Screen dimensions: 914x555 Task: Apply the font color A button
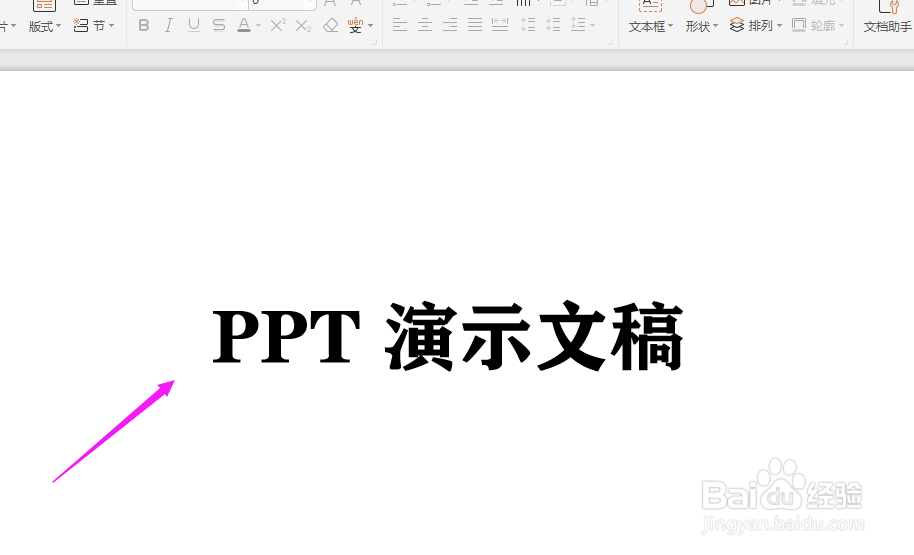click(244, 26)
